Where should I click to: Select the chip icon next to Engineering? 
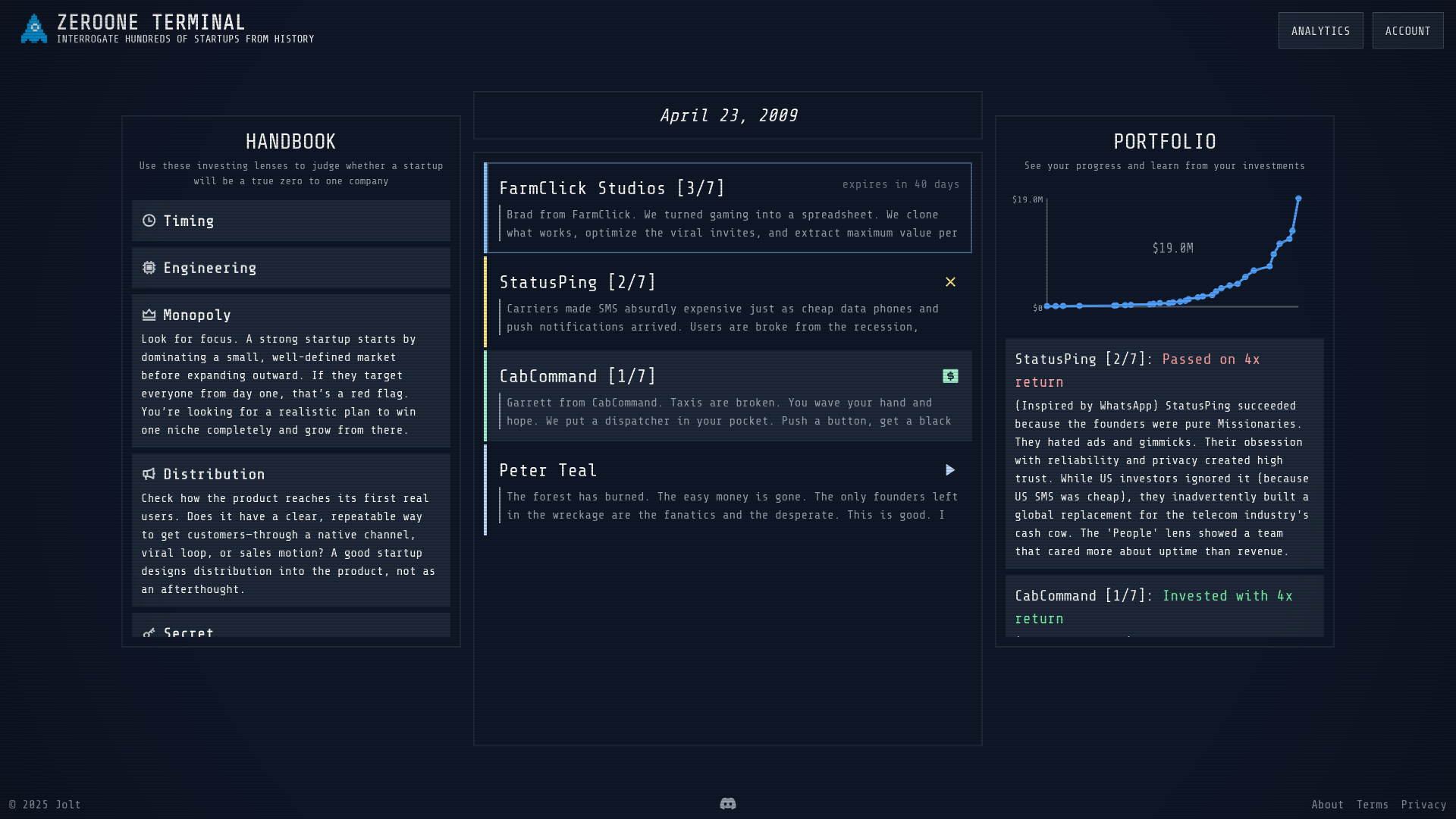click(x=149, y=268)
